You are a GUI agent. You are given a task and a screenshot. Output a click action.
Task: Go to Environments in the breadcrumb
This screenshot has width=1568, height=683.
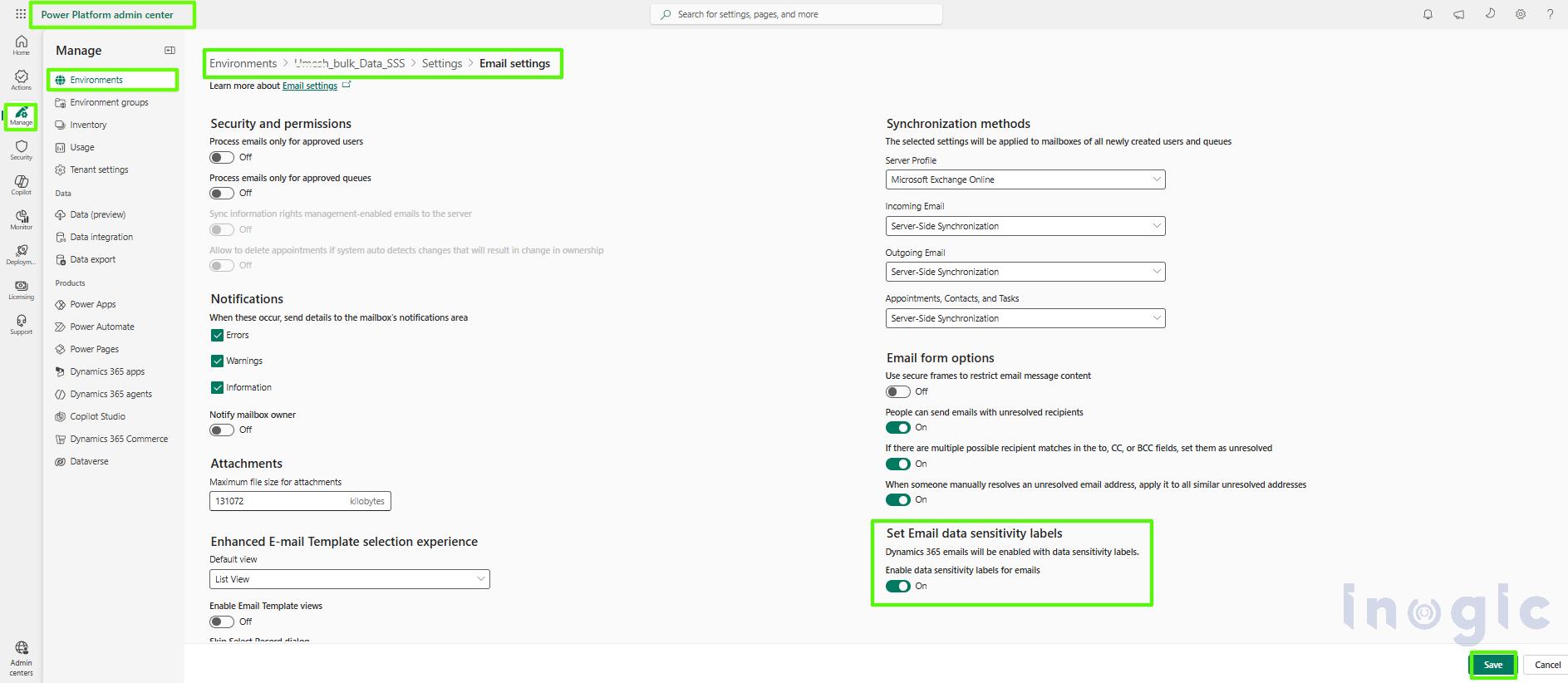coord(243,63)
